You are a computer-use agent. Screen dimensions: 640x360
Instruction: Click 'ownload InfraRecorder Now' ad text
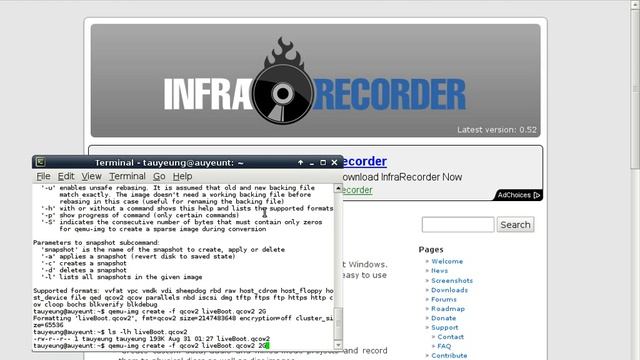[402, 177]
